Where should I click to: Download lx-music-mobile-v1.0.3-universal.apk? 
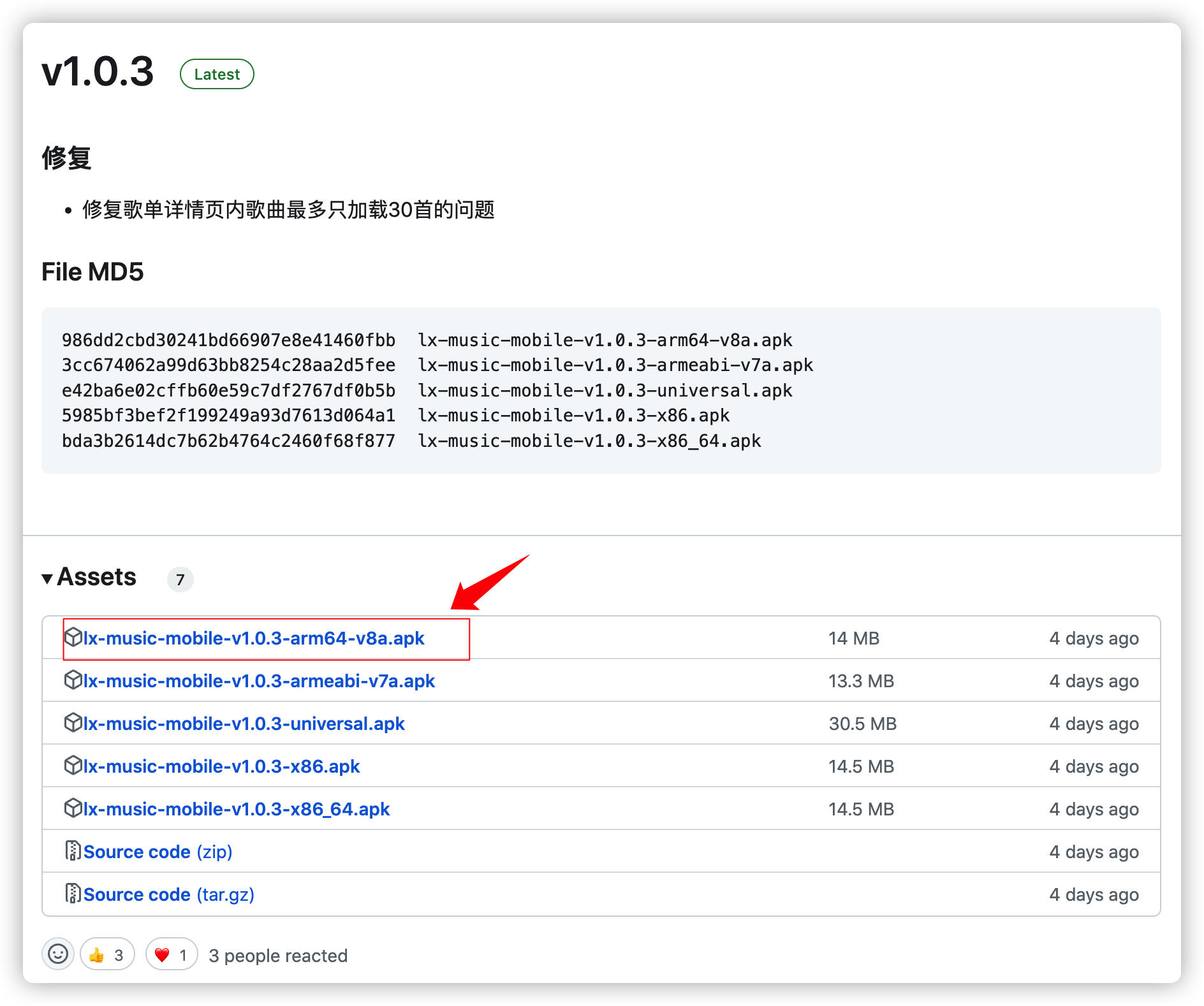[244, 724]
